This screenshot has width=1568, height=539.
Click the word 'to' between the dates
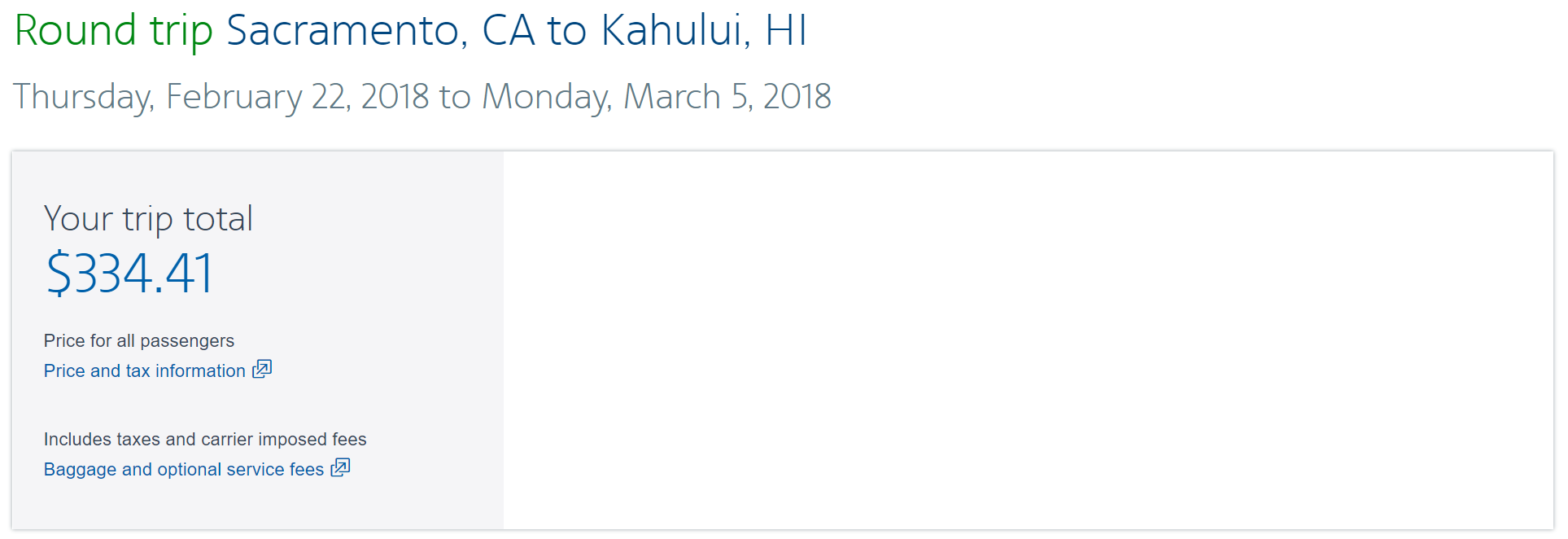[x=455, y=97]
